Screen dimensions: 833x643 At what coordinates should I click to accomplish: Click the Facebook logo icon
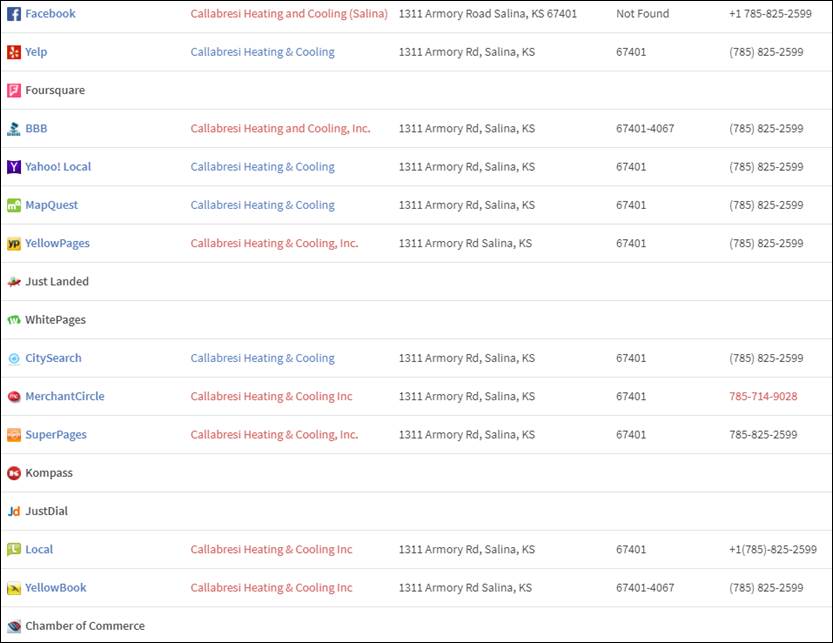tap(14, 14)
